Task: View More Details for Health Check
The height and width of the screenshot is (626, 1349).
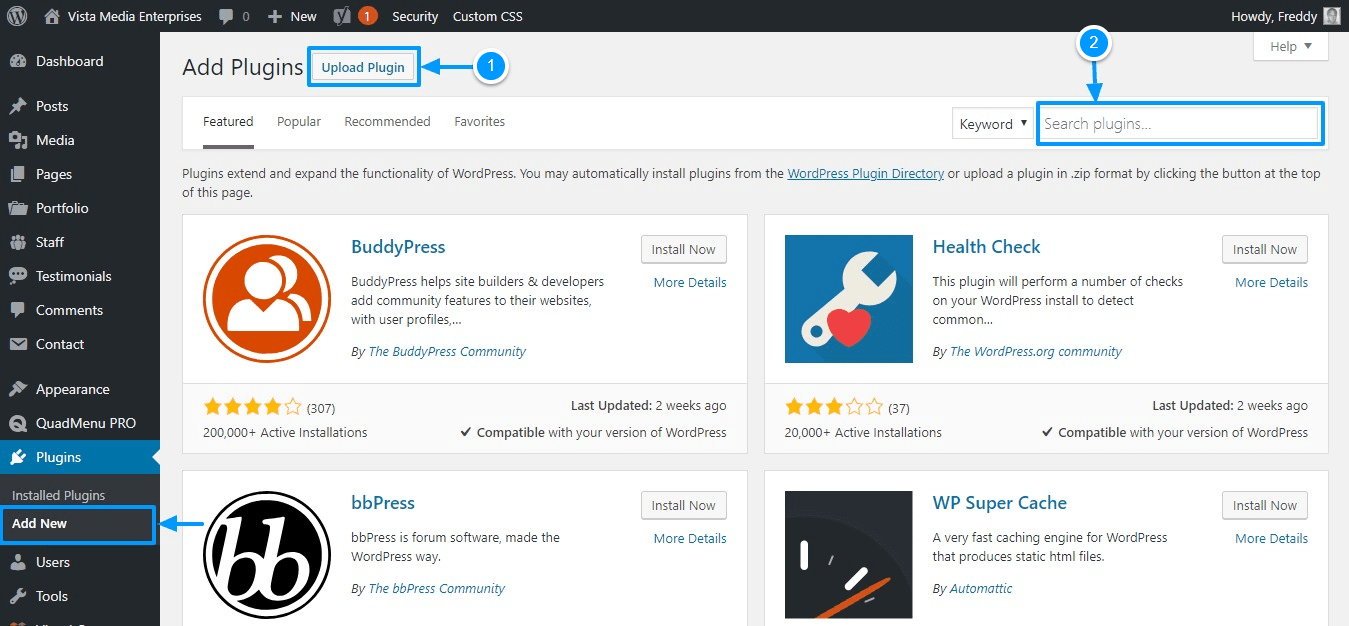Action: 1271,283
